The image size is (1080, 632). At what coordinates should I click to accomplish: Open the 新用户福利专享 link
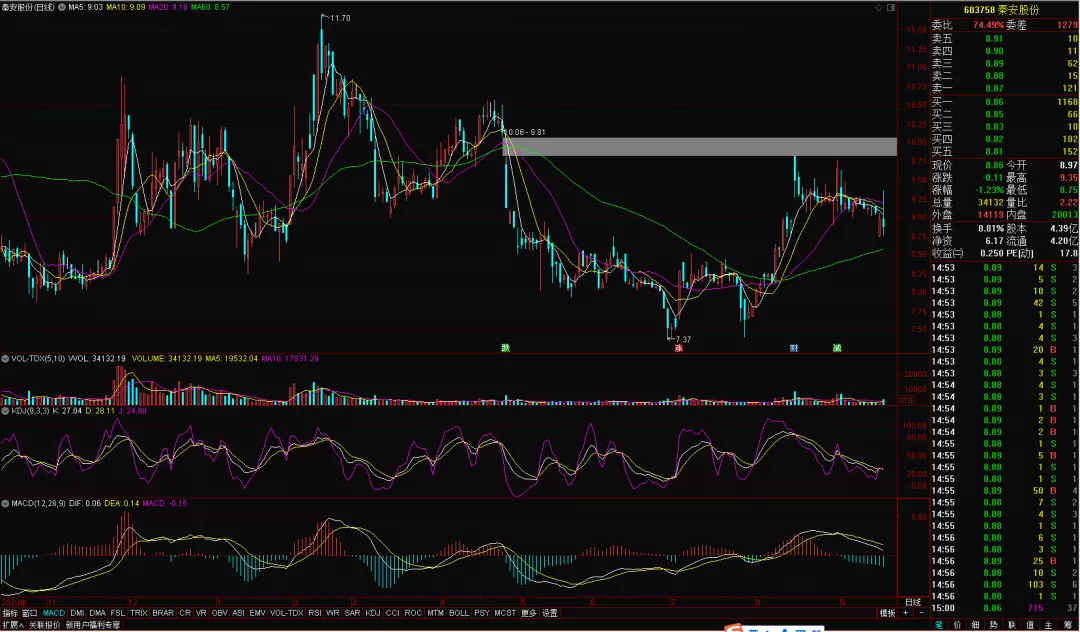[x=93, y=625]
